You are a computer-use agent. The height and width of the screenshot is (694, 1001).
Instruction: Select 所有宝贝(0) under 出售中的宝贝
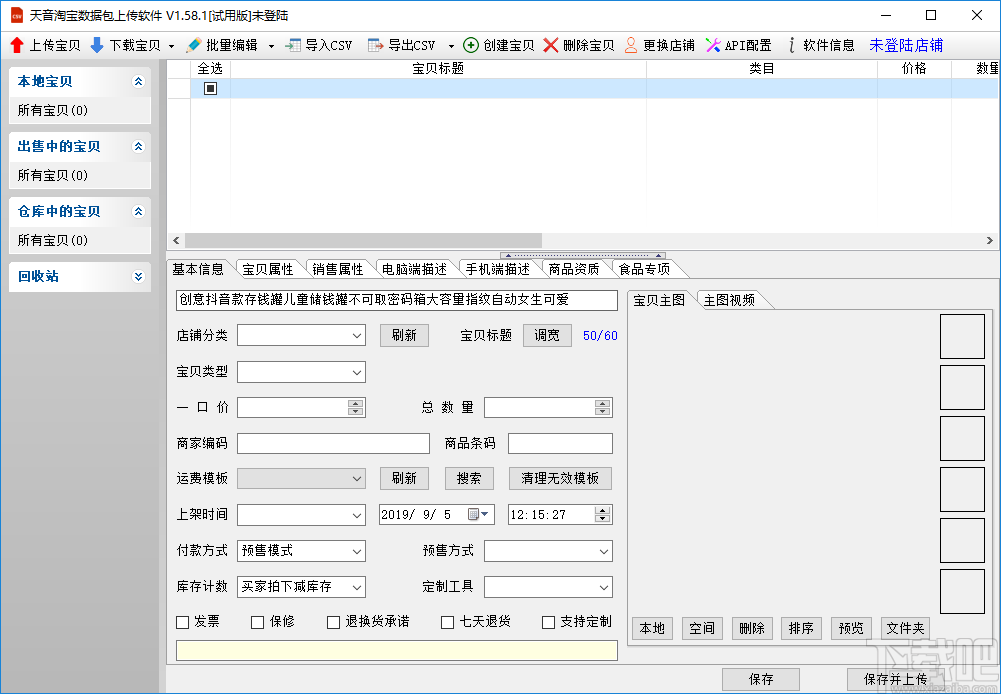point(52,176)
